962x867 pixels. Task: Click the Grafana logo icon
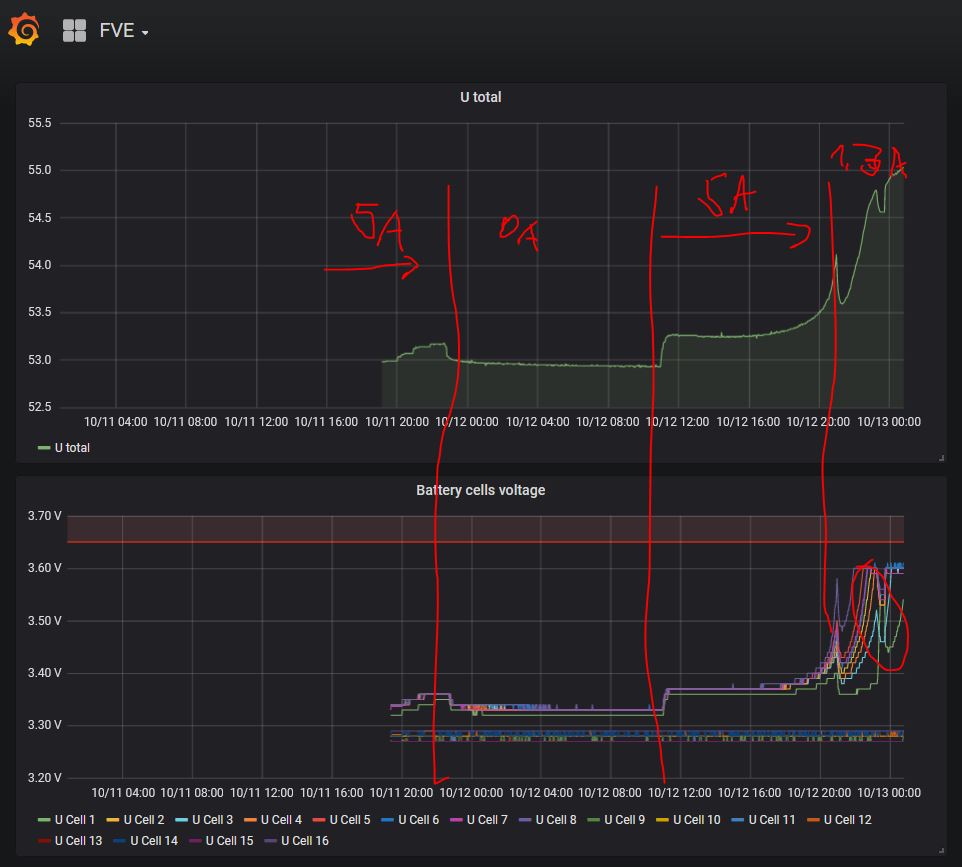coord(24,30)
